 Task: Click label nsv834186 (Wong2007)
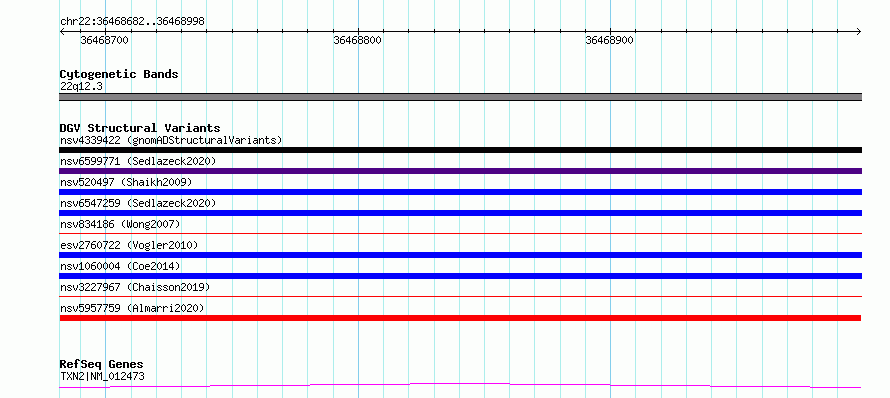click(120, 224)
